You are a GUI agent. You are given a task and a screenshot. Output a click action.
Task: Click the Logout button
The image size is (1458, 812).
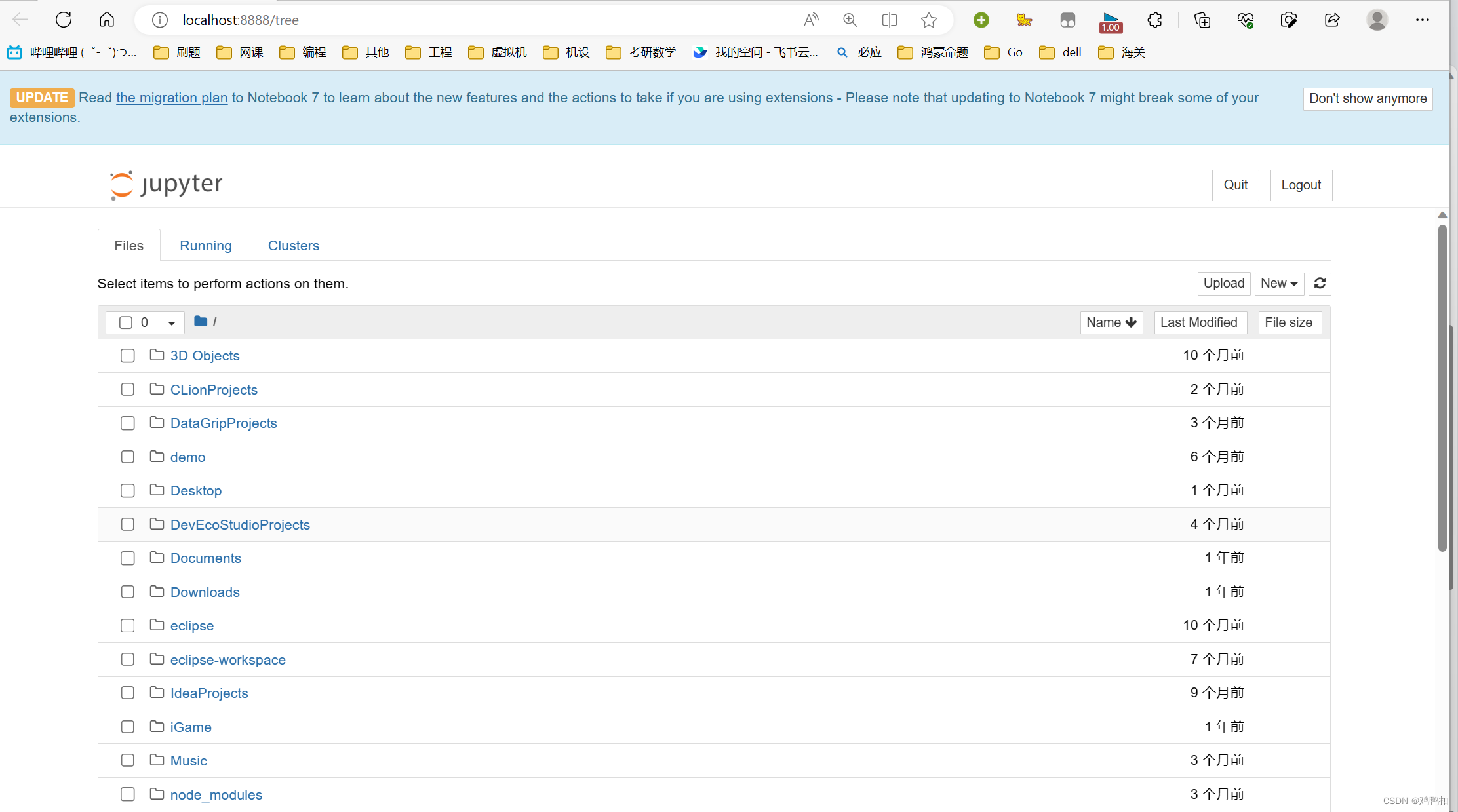(x=1301, y=185)
